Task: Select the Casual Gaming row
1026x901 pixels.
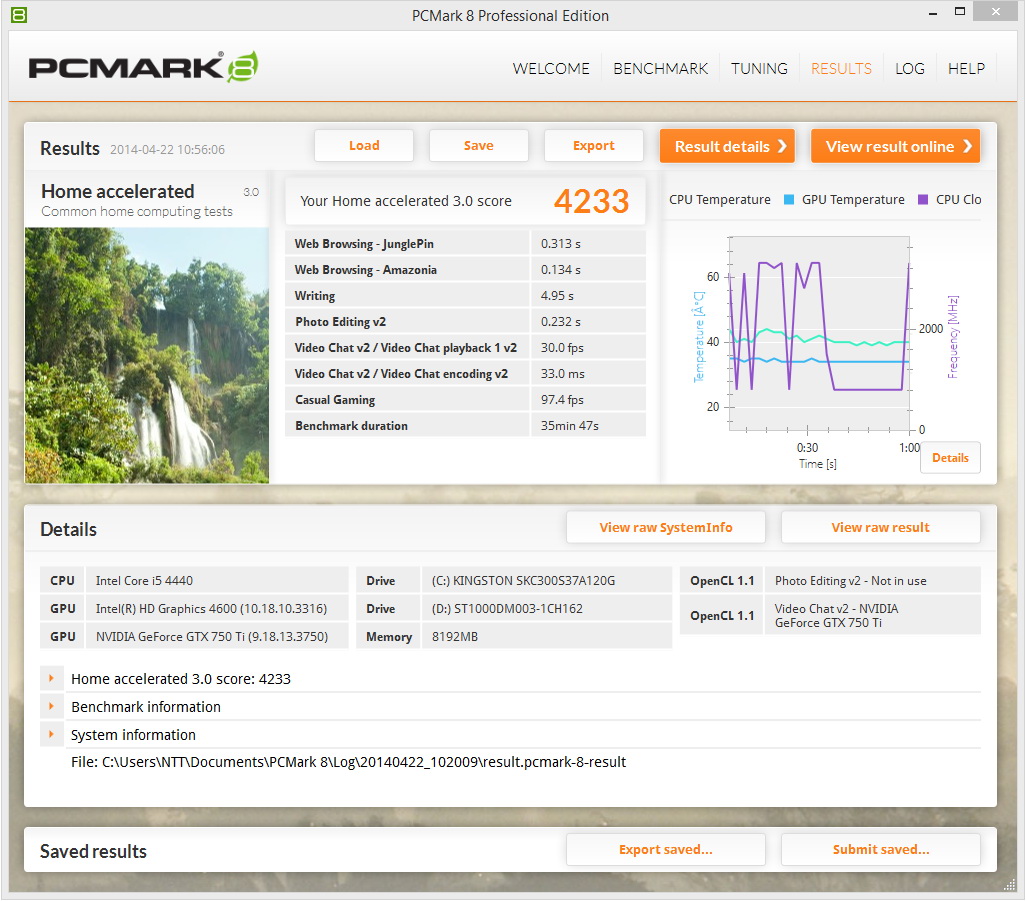Action: pyautogui.click(x=465, y=399)
